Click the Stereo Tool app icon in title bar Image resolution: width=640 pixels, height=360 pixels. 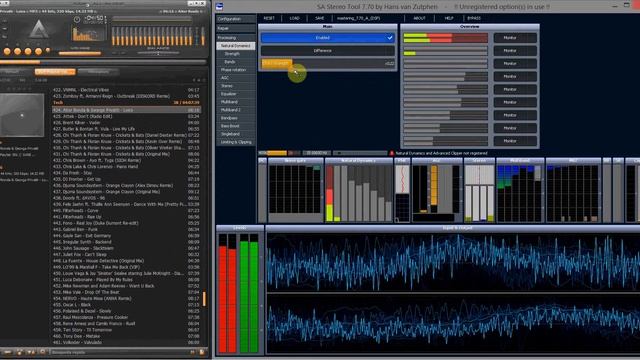coord(220,6)
